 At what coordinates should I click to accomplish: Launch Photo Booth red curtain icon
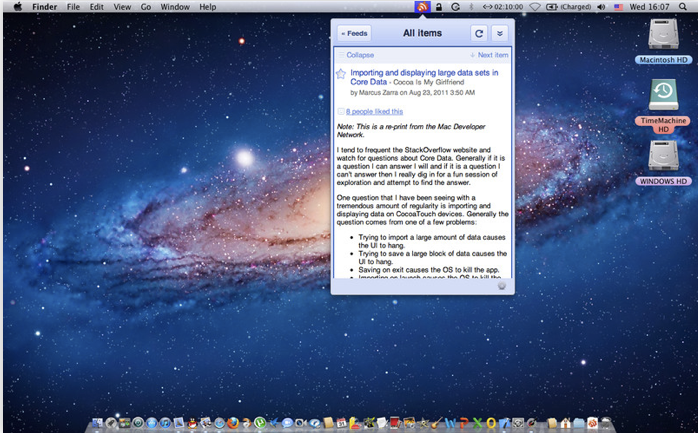[395, 423]
